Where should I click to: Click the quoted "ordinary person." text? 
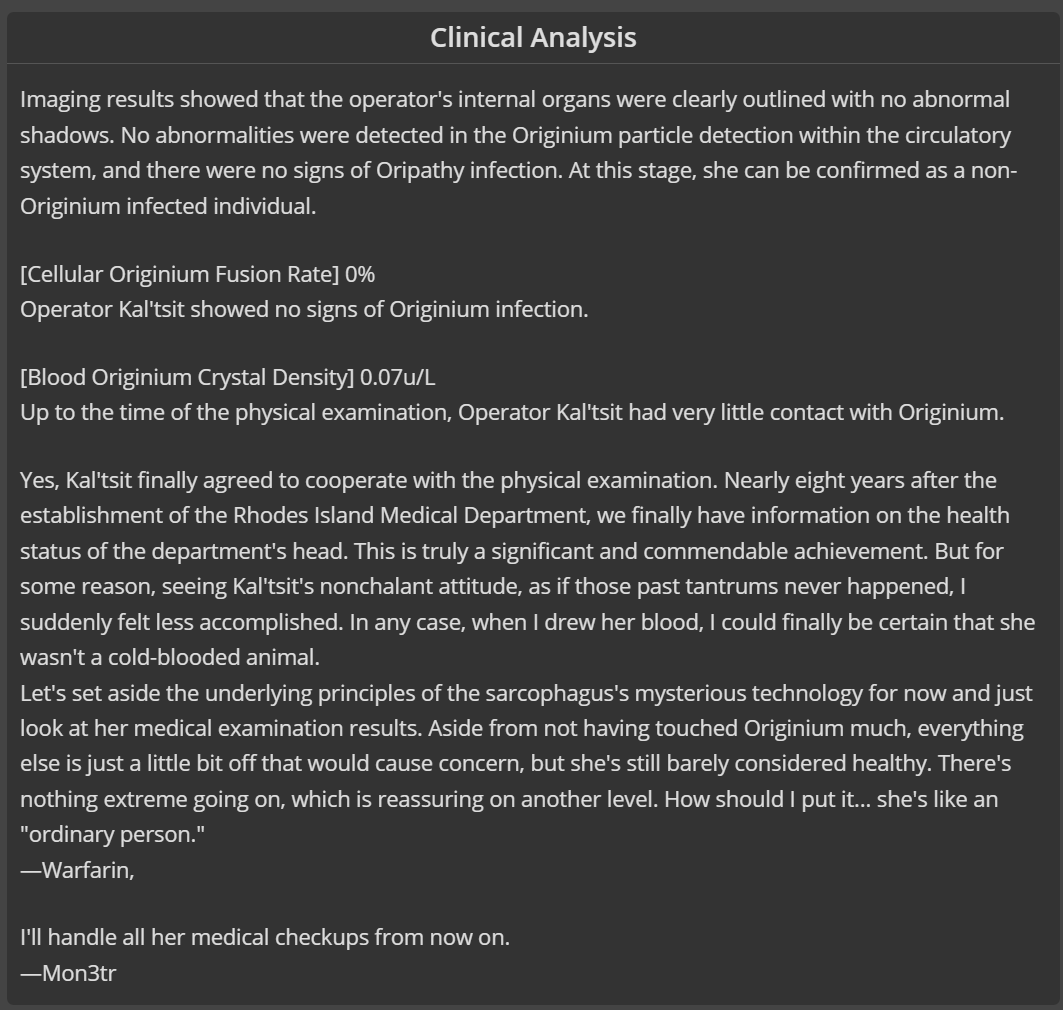coord(113,834)
